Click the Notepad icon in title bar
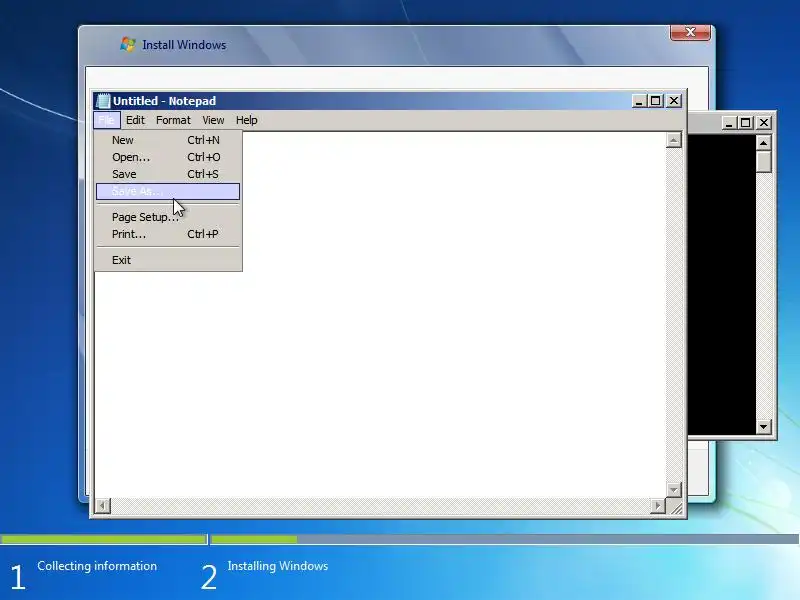800x600 pixels. pos(103,101)
